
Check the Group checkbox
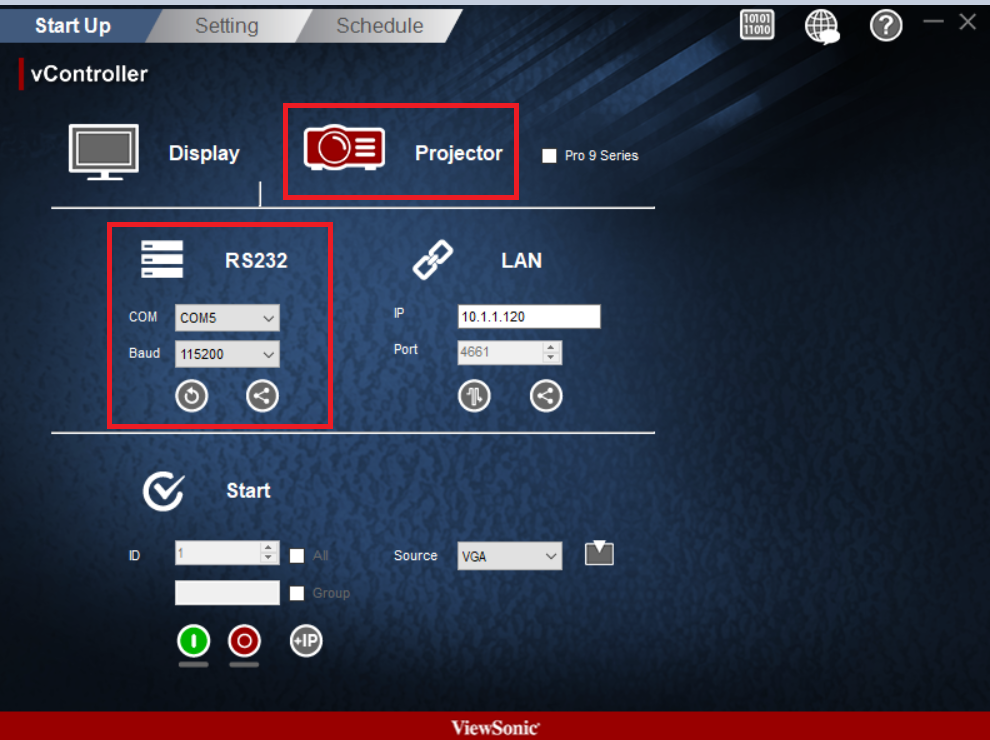(297, 593)
